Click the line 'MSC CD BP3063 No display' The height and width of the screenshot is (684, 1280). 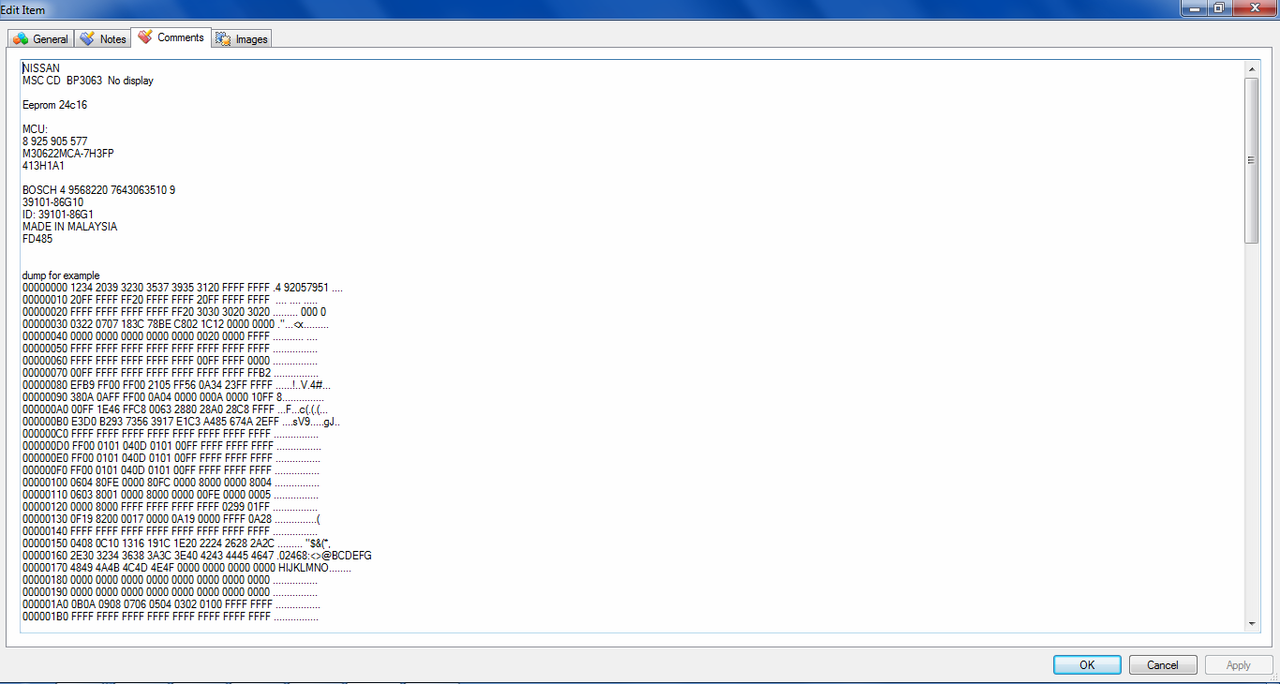point(88,80)
